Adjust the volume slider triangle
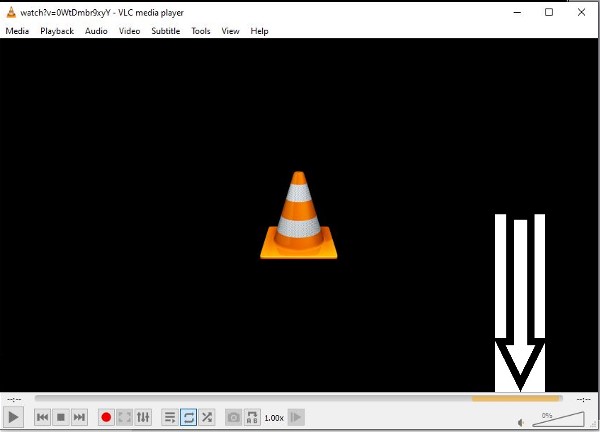Screen dimensions: 600x432 pyautogui.click(x=558, y=419)
